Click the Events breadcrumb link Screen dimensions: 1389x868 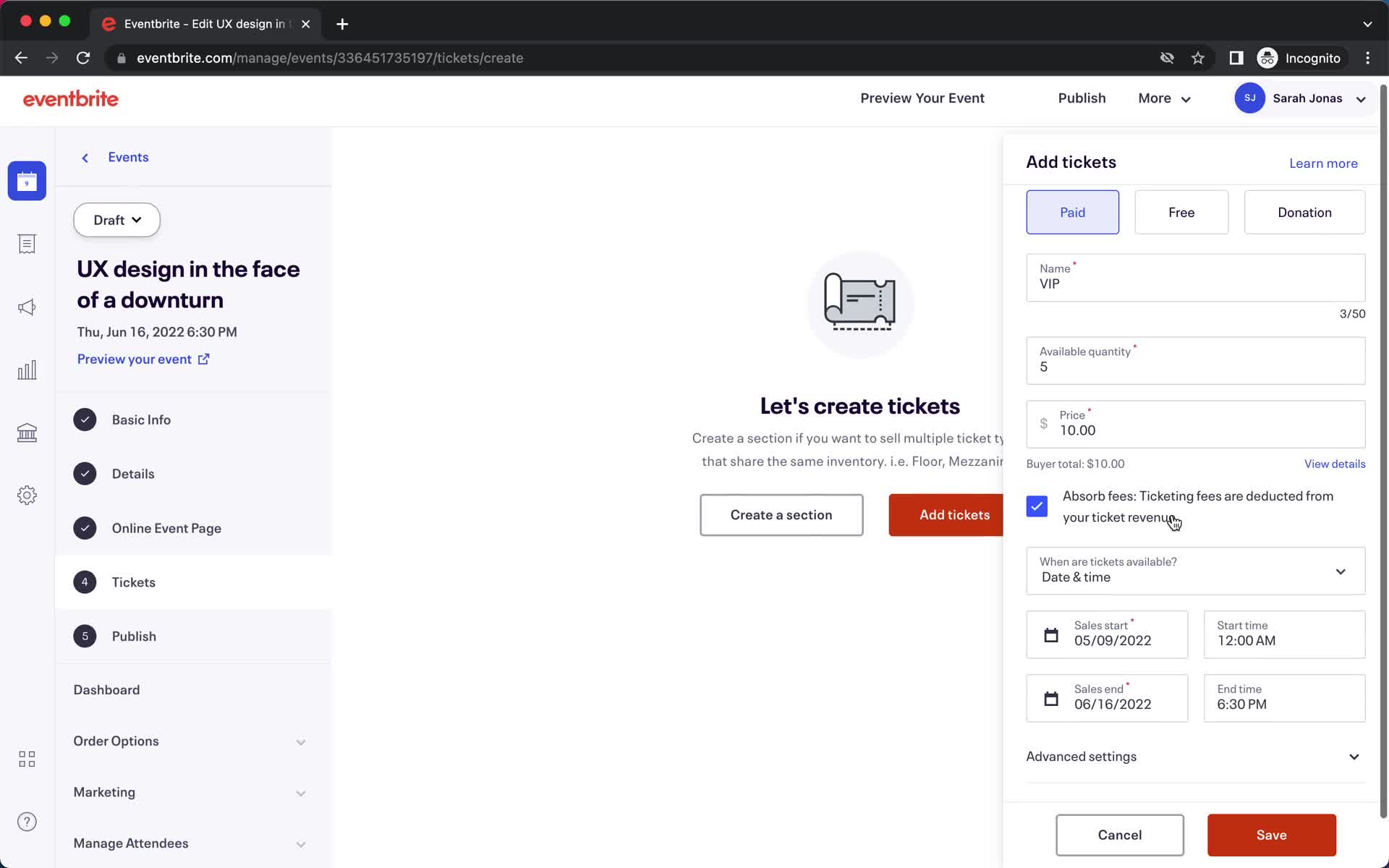click(x=128, y=157)
